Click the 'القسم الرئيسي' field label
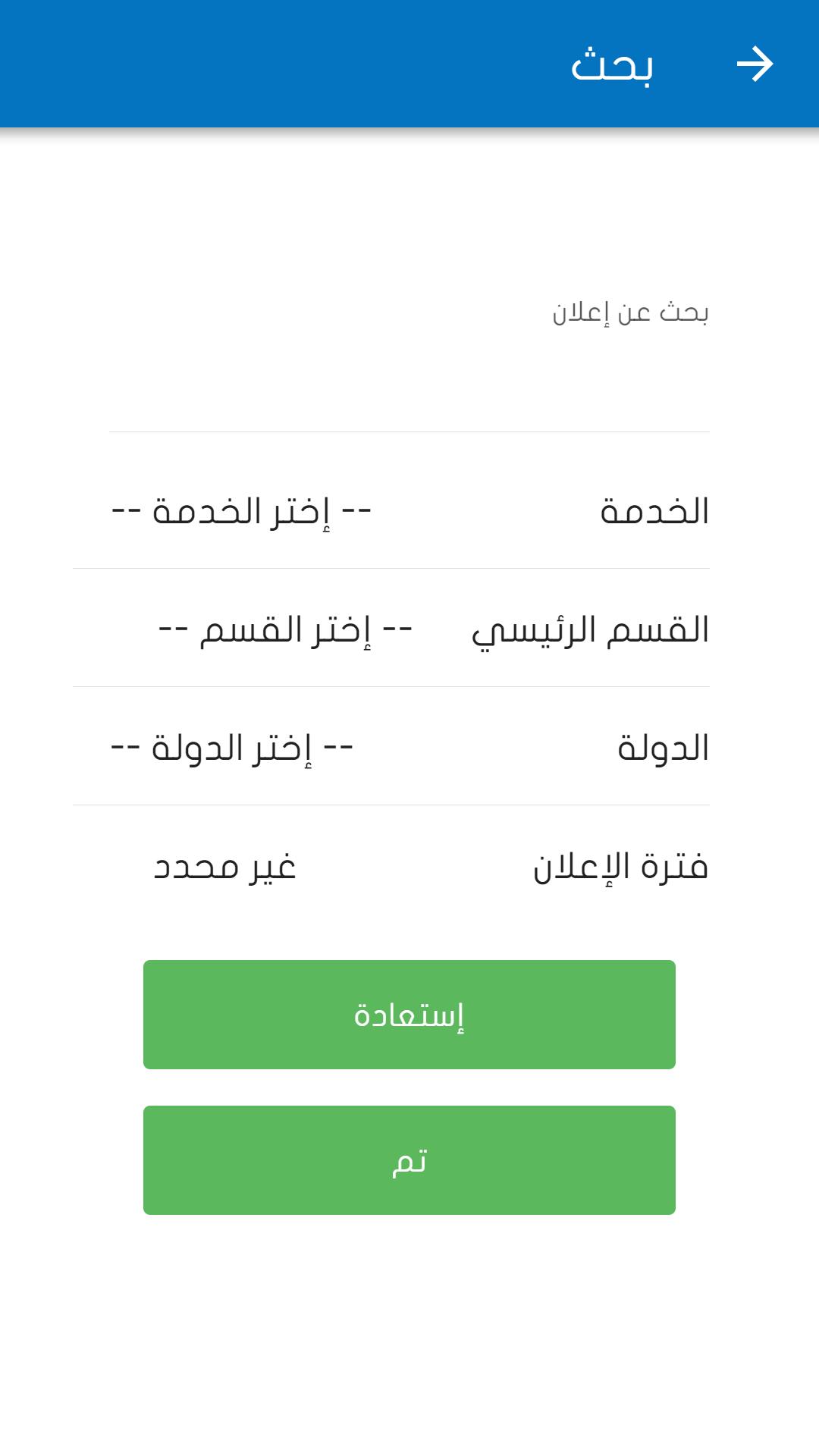The height and width of the screenshot is (1456, 819). point(590,629)
